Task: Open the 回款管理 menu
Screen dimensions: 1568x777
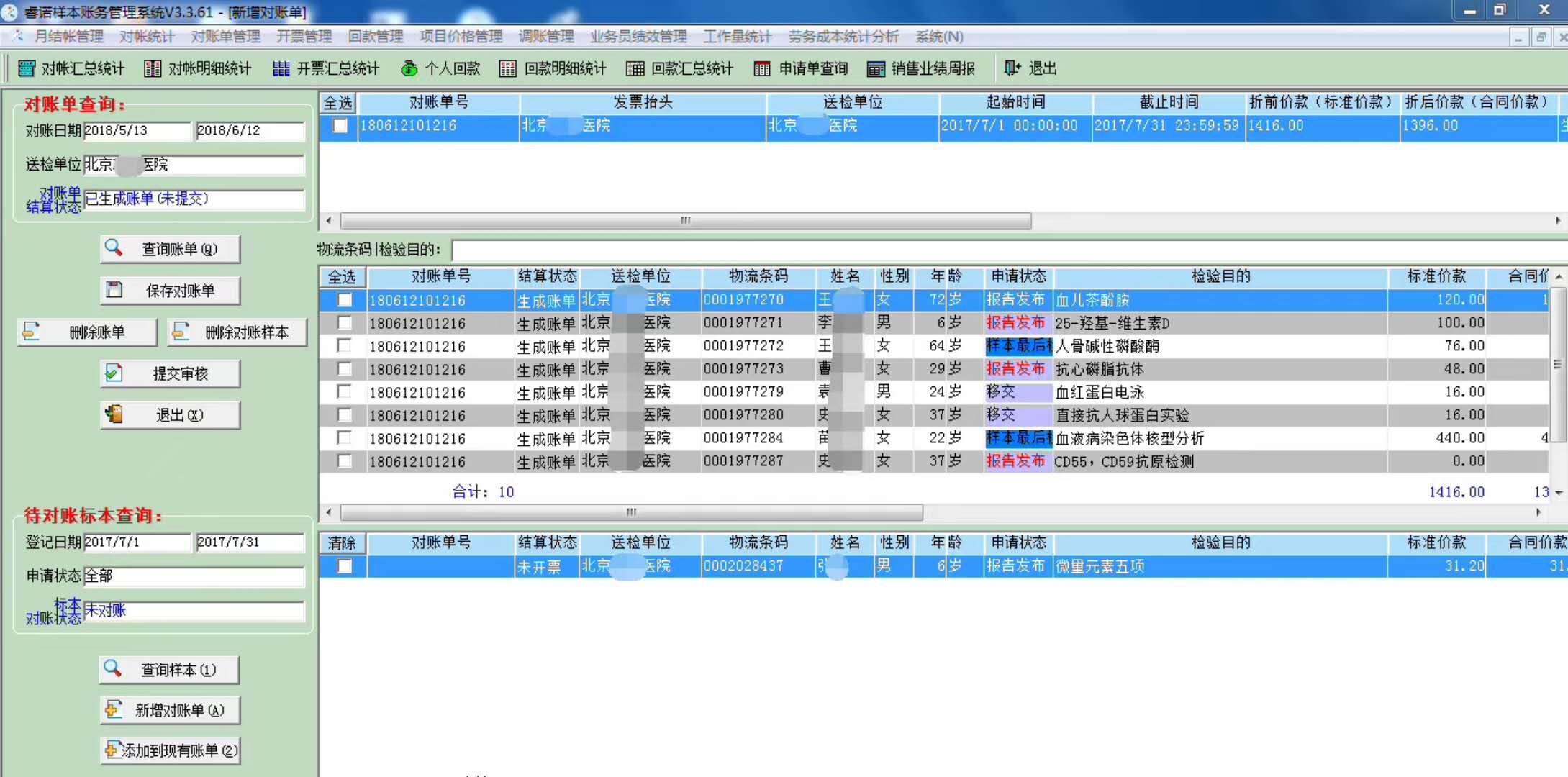Action: [x=375, y=37]
